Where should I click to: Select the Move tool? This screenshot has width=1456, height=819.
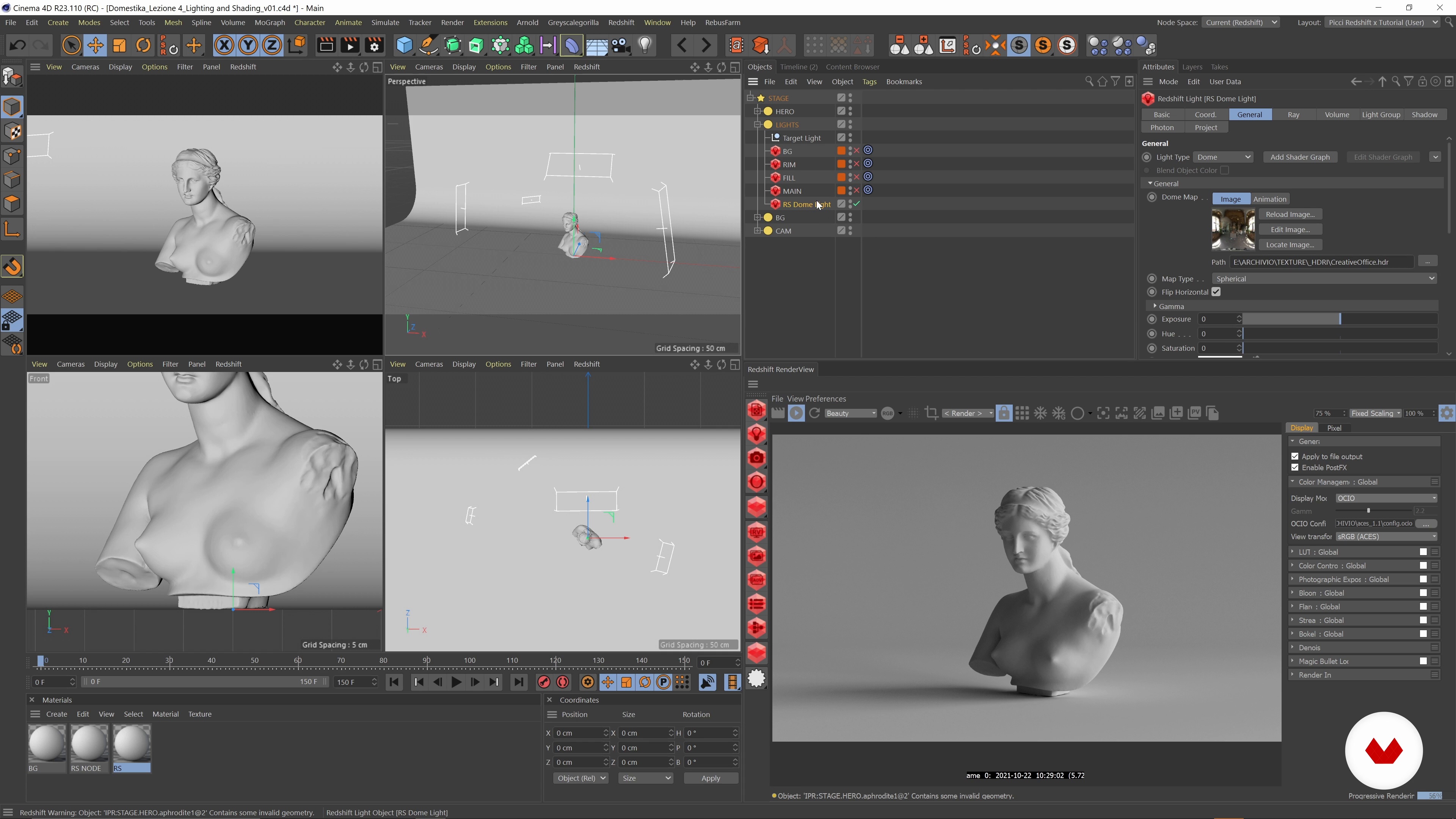(96, 45)
